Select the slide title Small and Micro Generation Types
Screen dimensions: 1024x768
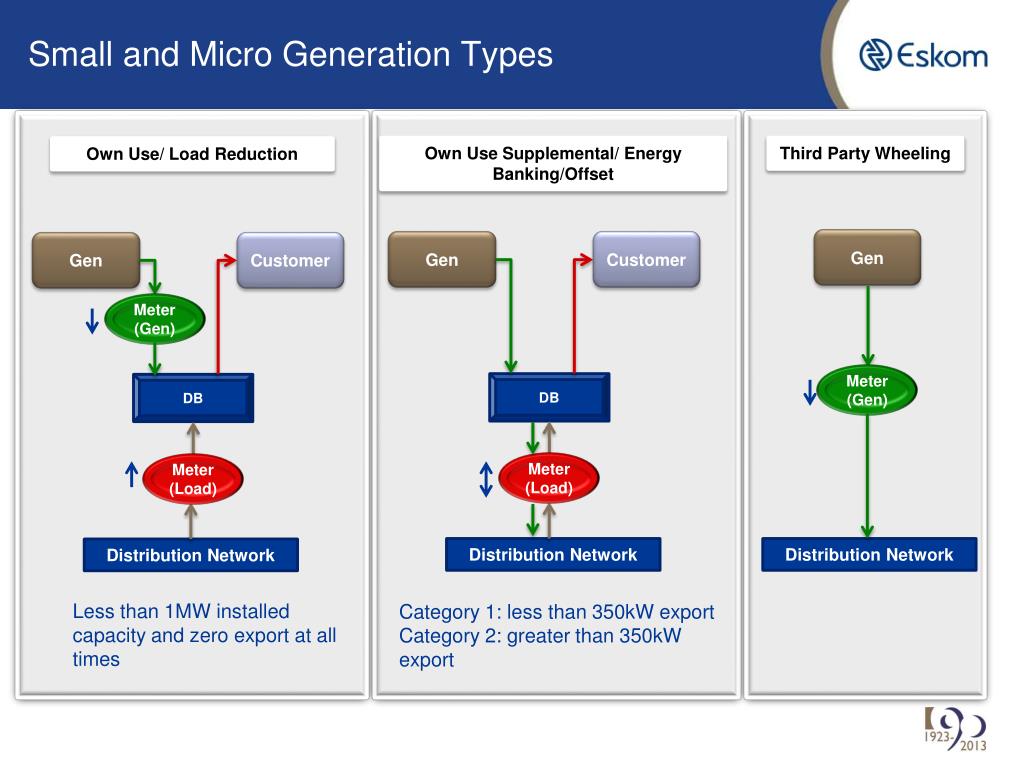[x=291, y=54]
